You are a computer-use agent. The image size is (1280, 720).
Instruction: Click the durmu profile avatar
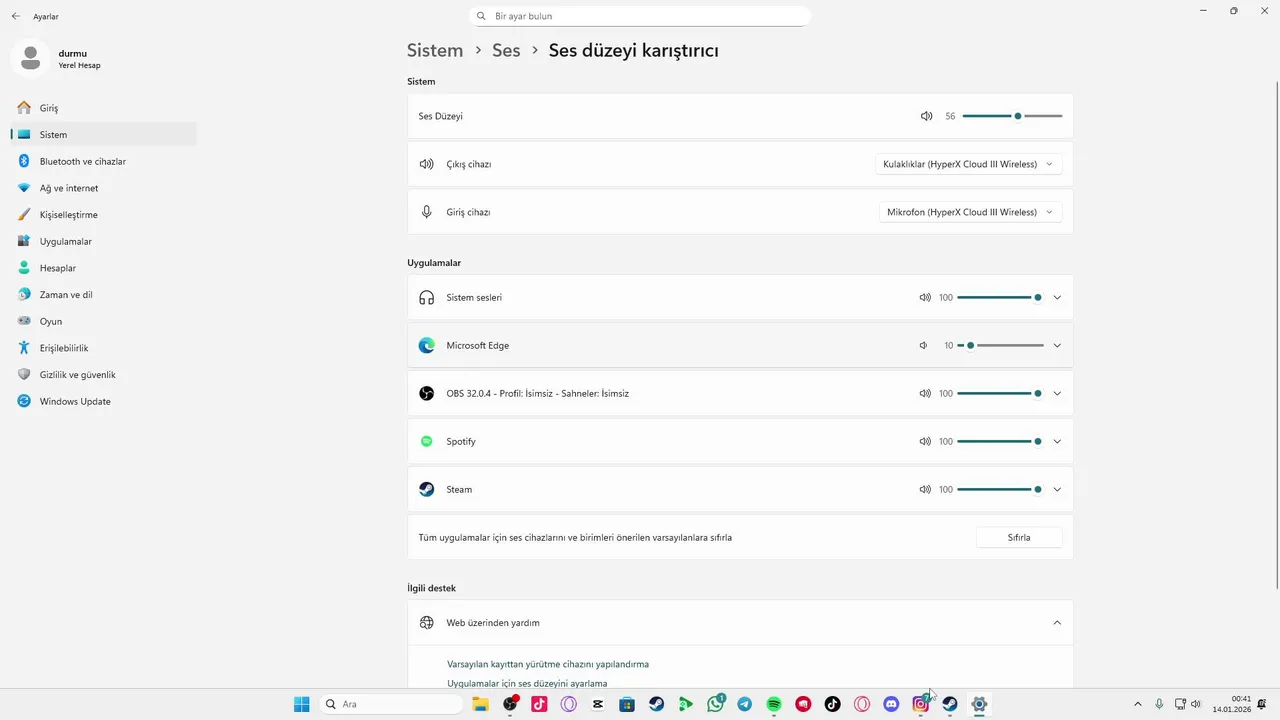pyautogui.click(x=30, y=58)
